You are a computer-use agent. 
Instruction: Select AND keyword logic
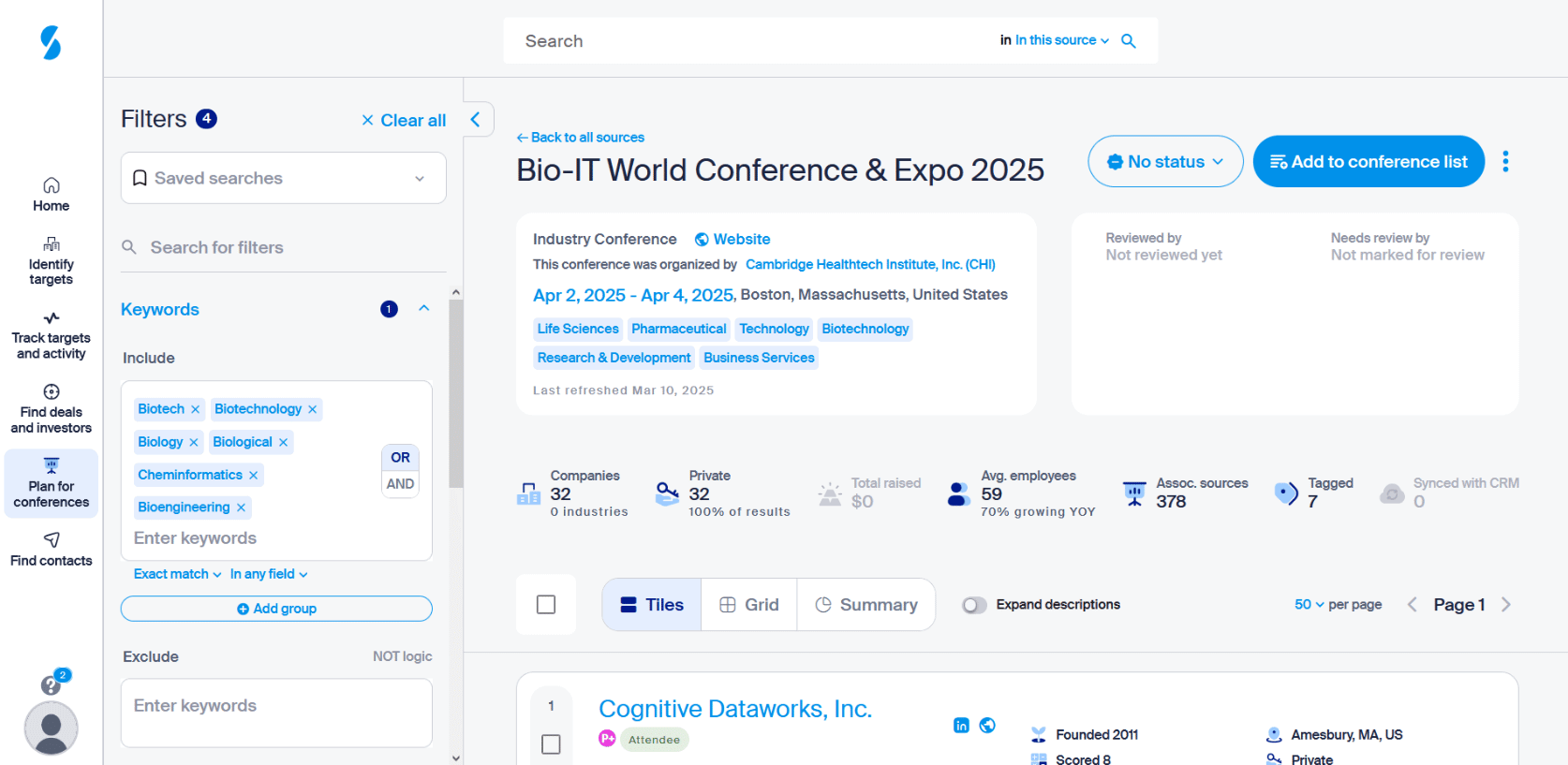point(400,484)
